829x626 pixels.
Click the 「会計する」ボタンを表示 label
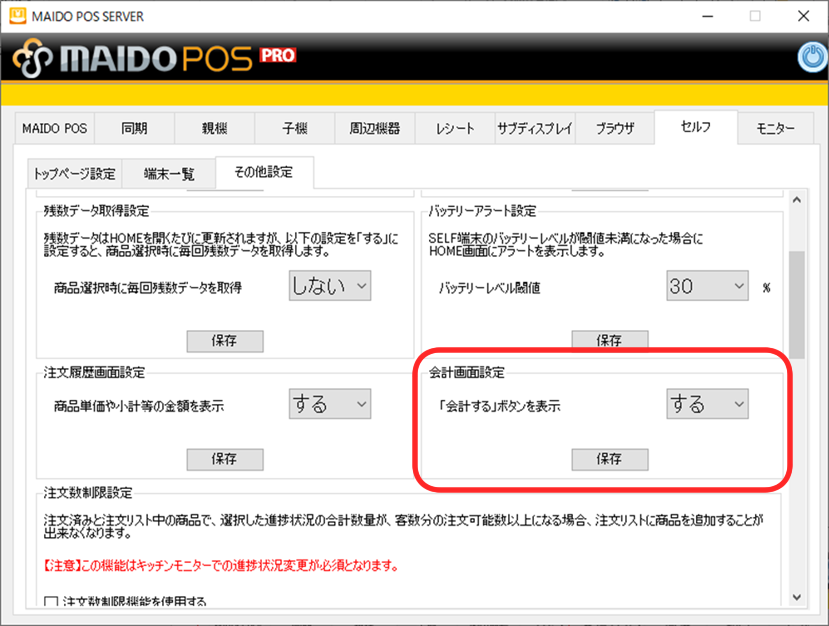coord(499,407)
